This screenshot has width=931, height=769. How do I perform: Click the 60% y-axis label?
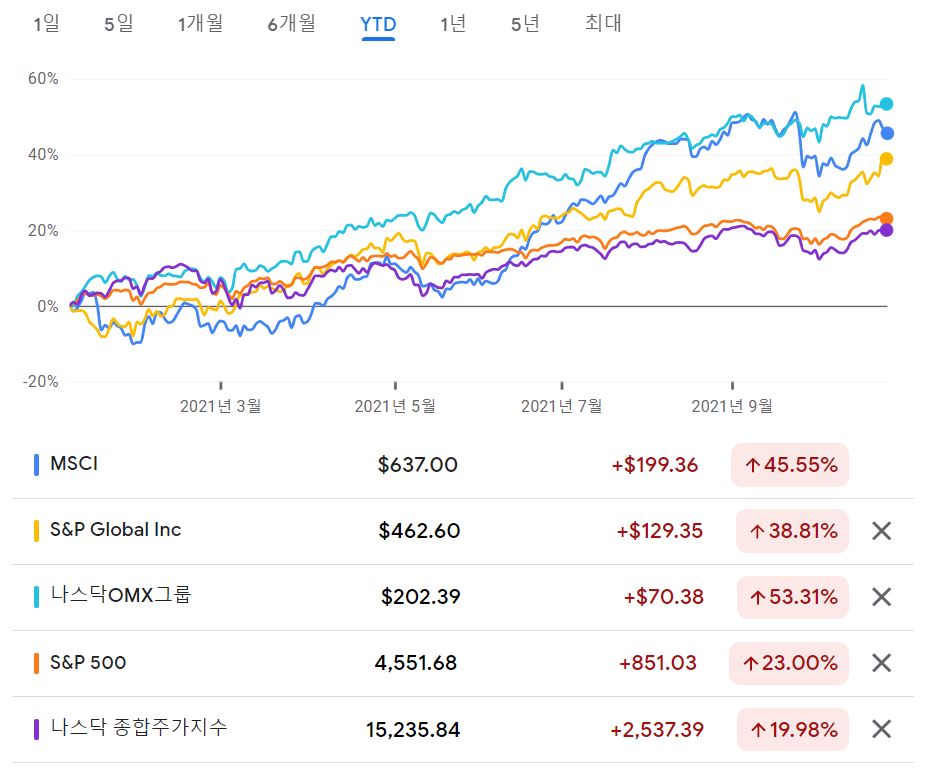click(43, 78)
